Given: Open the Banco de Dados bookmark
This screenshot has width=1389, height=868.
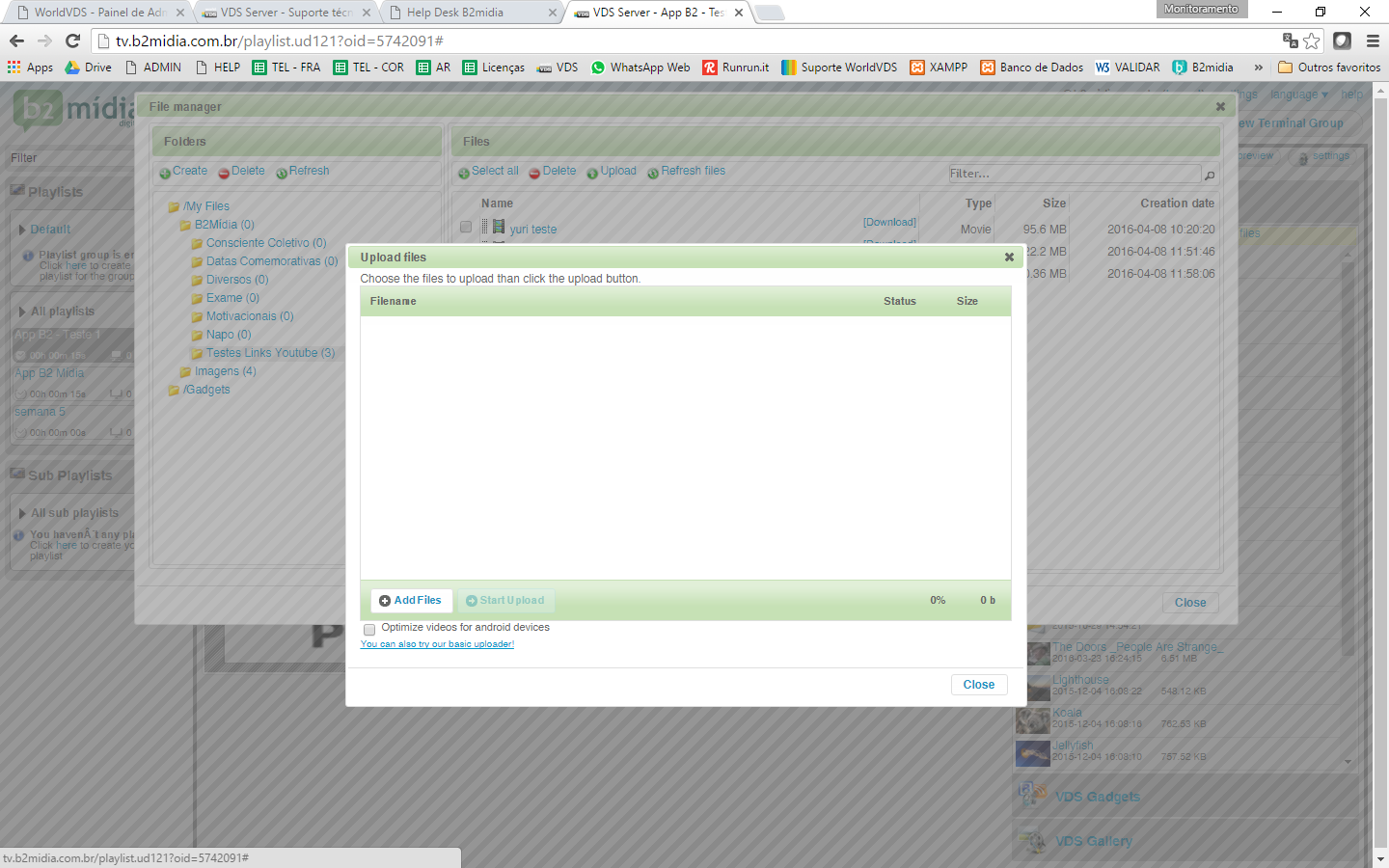Looking at the screenshot, I should [x=1031, y=68].
